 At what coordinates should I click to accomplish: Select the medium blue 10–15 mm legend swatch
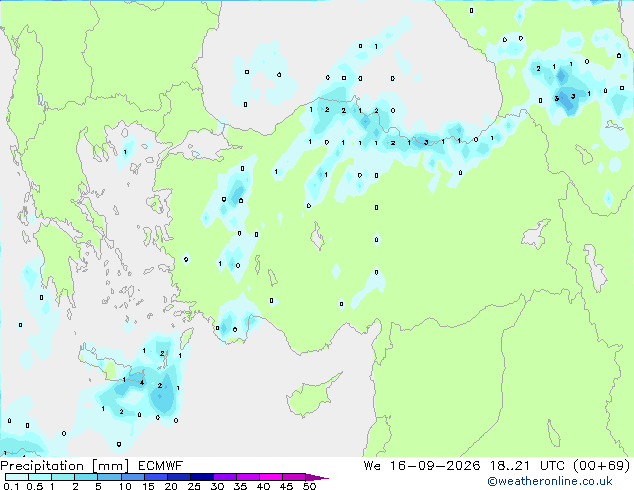(133, 477)
